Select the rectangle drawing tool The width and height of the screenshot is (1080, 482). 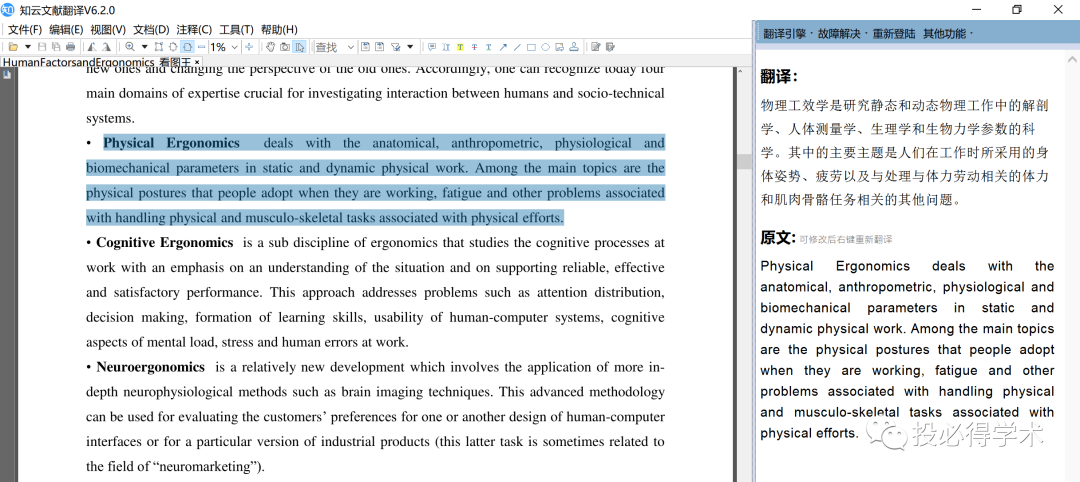click(x=531, y=47)
